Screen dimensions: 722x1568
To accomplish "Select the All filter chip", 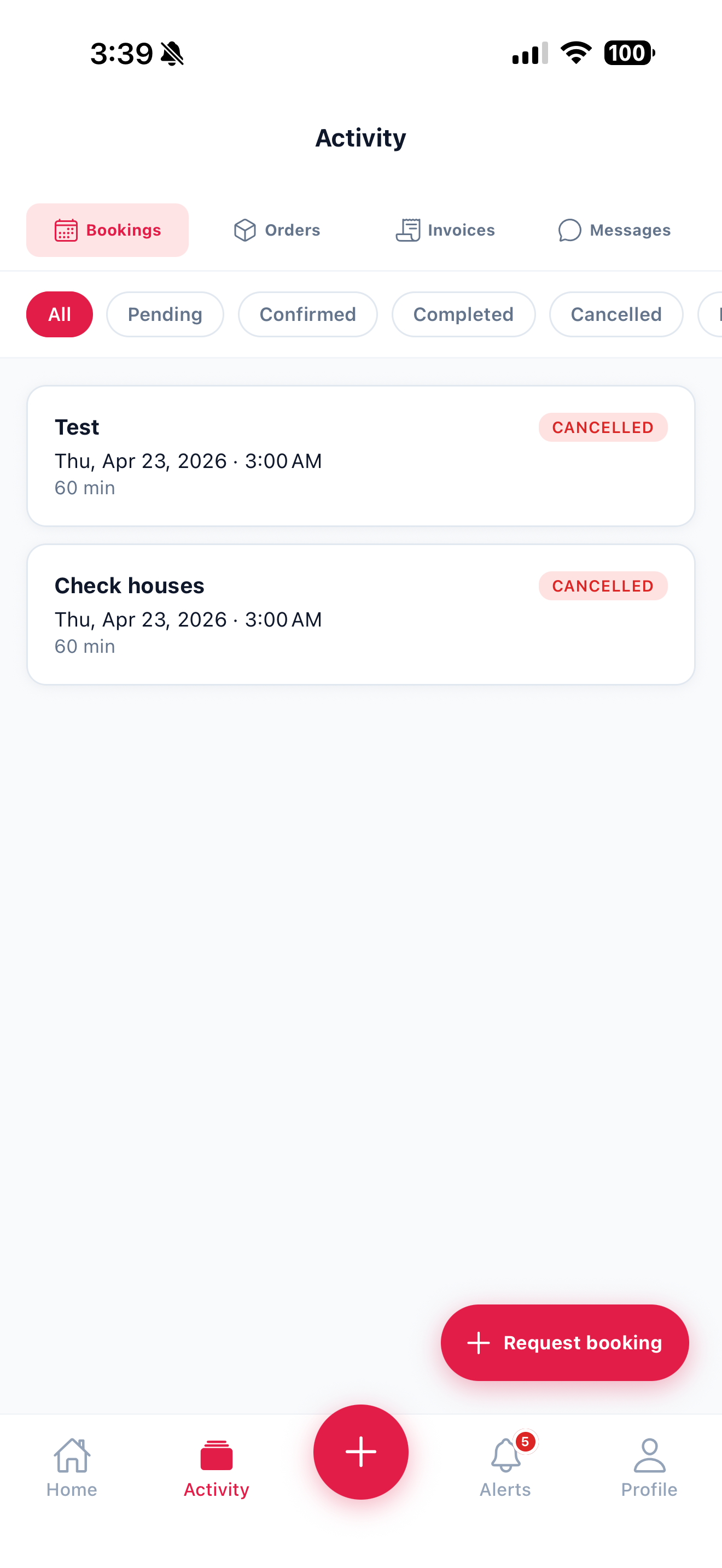I will pyautogui.click(x=60, y=314).
